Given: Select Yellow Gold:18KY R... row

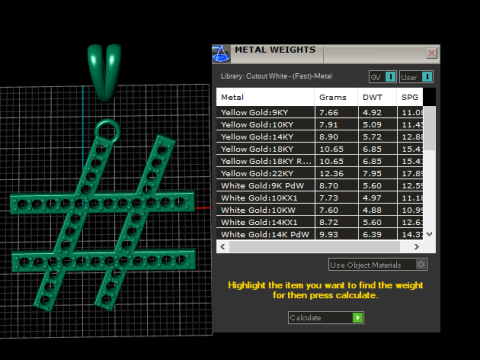Looking at the screenshot, I should (x=320, y=161).
